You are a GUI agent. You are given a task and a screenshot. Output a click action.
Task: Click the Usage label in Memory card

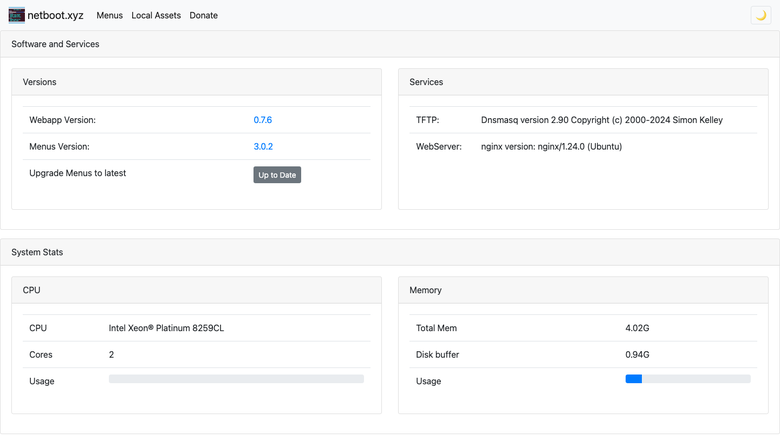pos(428,381)
